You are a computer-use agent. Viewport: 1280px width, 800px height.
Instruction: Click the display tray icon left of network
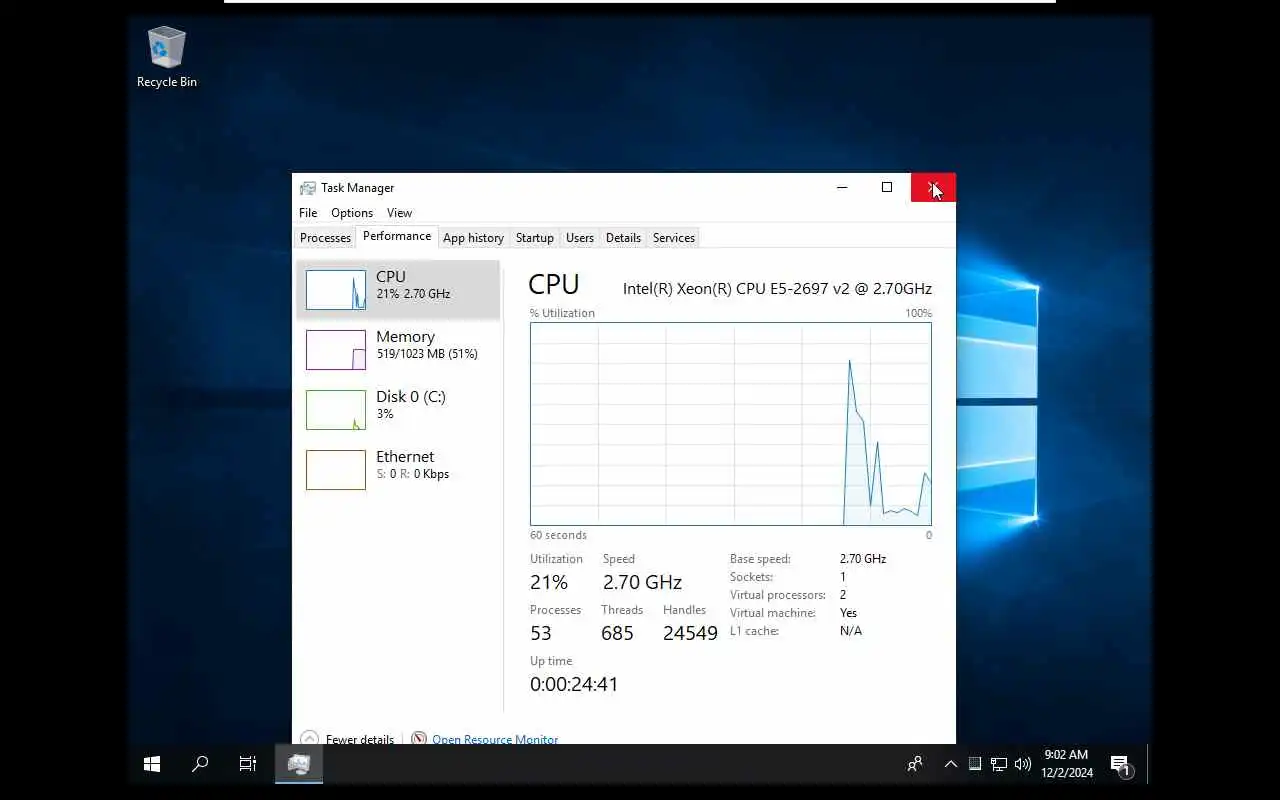coord(975,764)
